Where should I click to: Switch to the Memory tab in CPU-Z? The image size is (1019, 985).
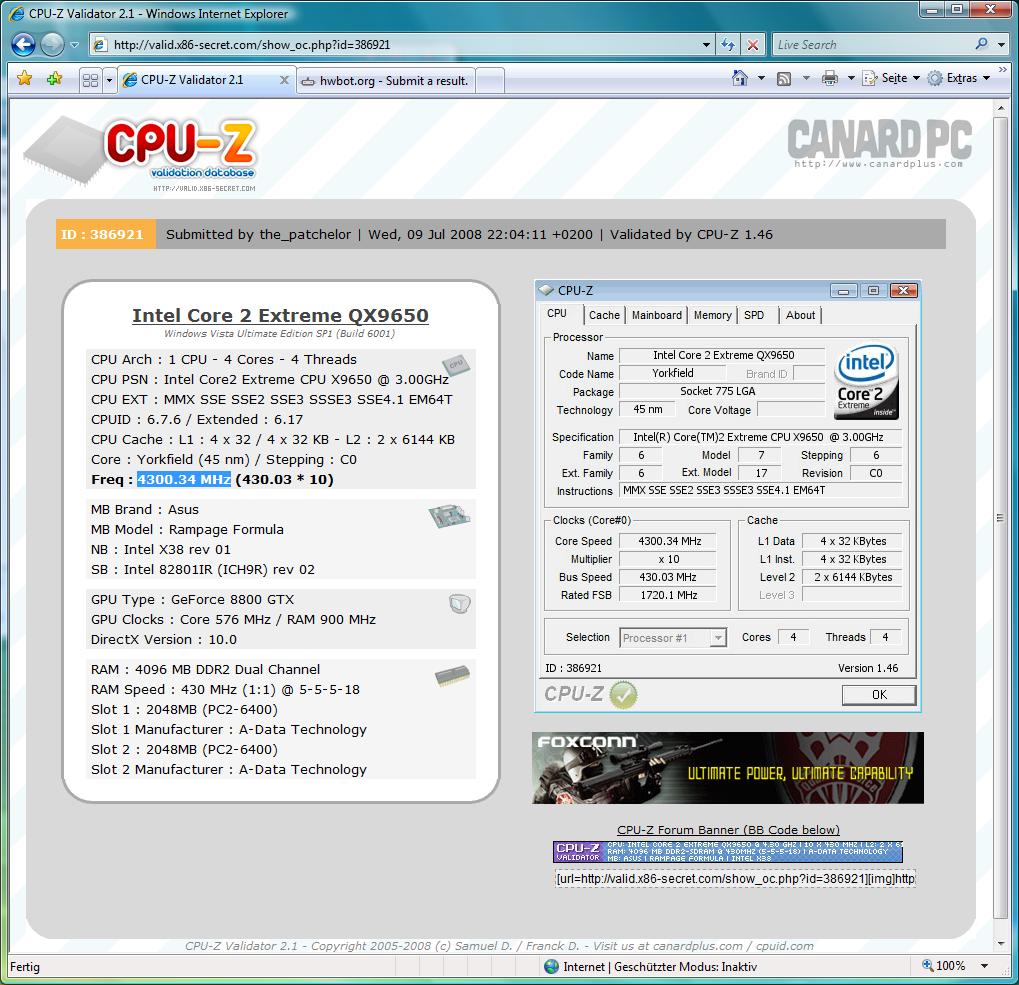coord(712,315)
